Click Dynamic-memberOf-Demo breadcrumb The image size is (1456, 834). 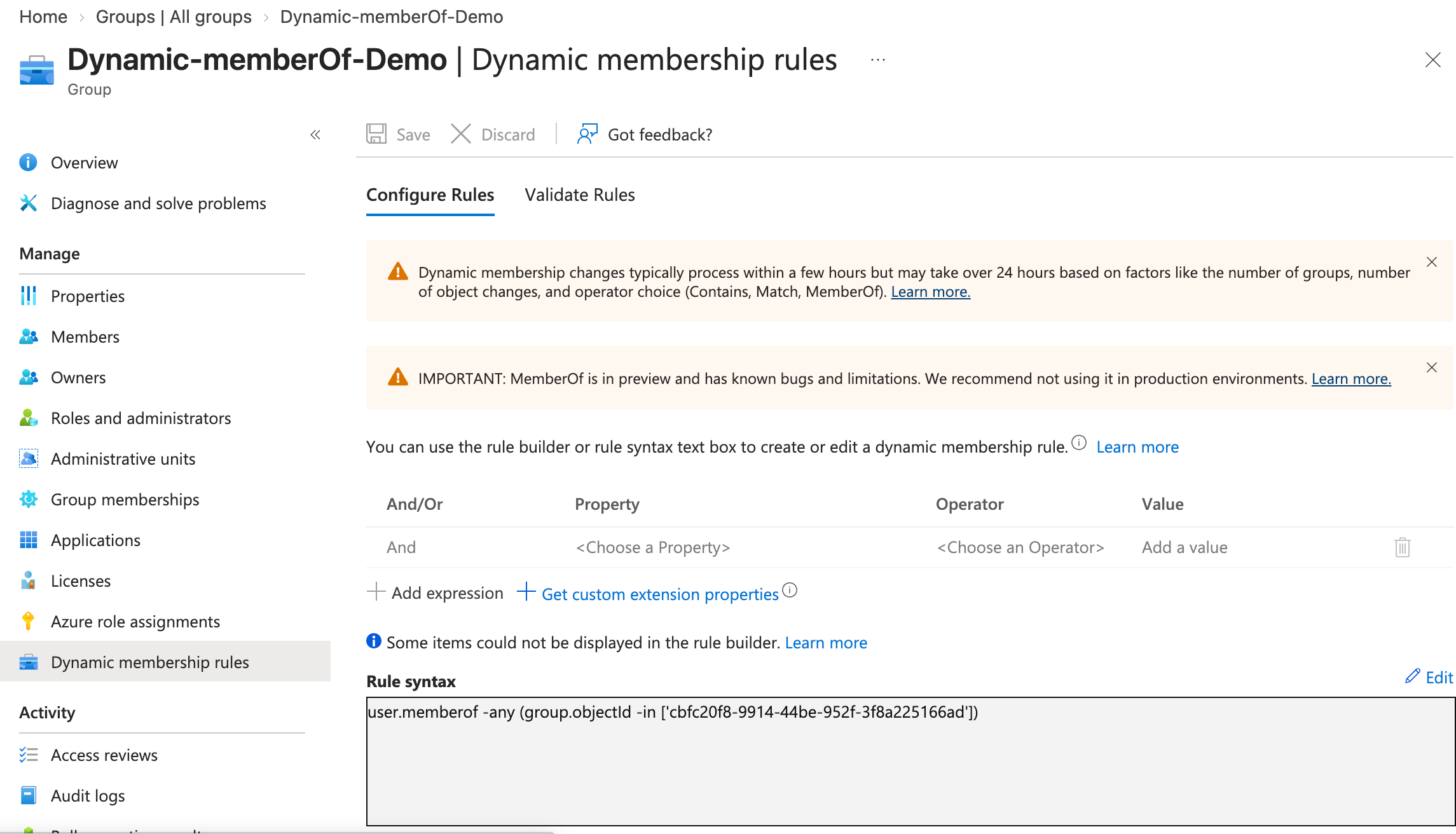pyautogui.click(x=392, y=17)
